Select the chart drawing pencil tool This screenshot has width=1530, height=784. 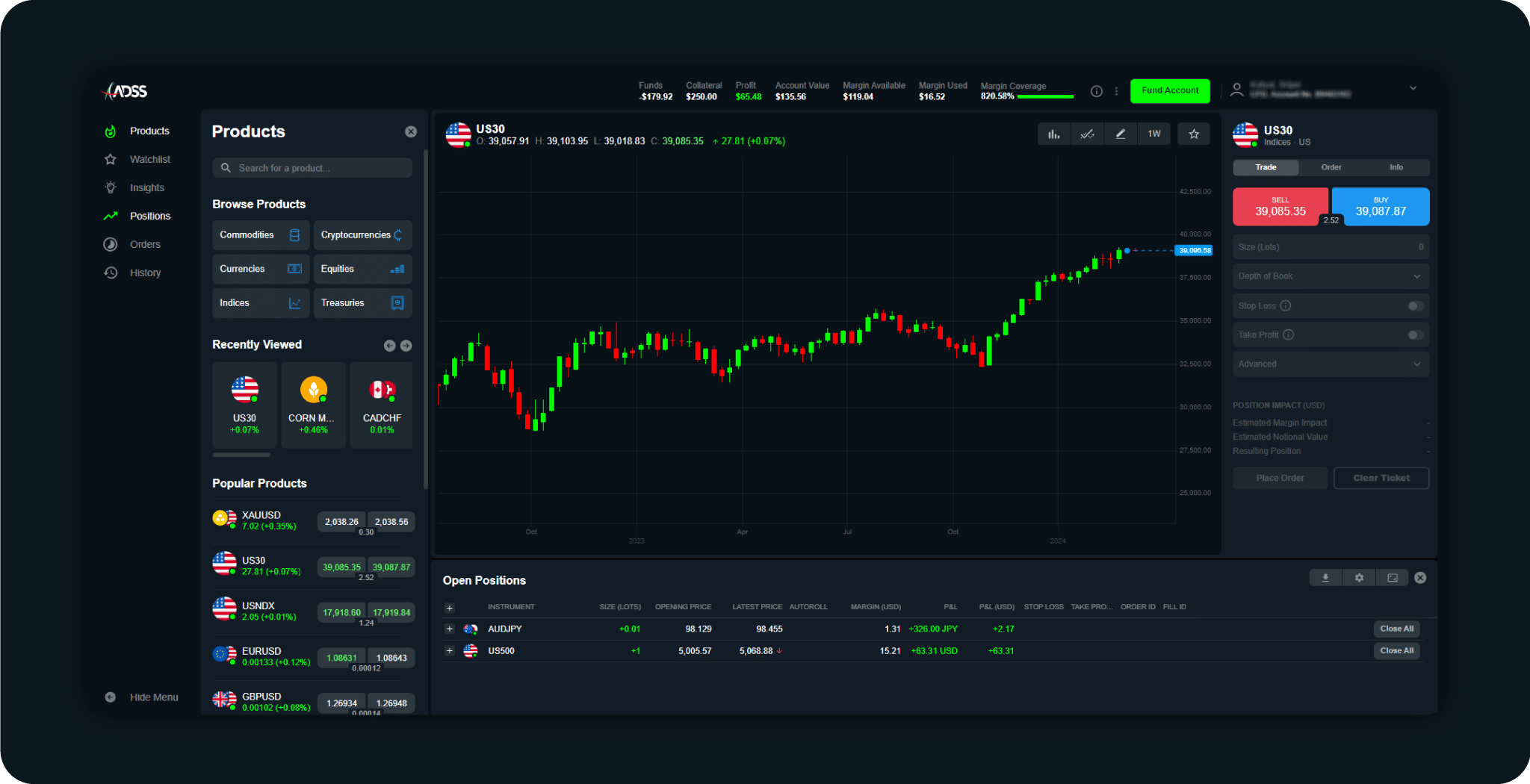click(1120, 134)
